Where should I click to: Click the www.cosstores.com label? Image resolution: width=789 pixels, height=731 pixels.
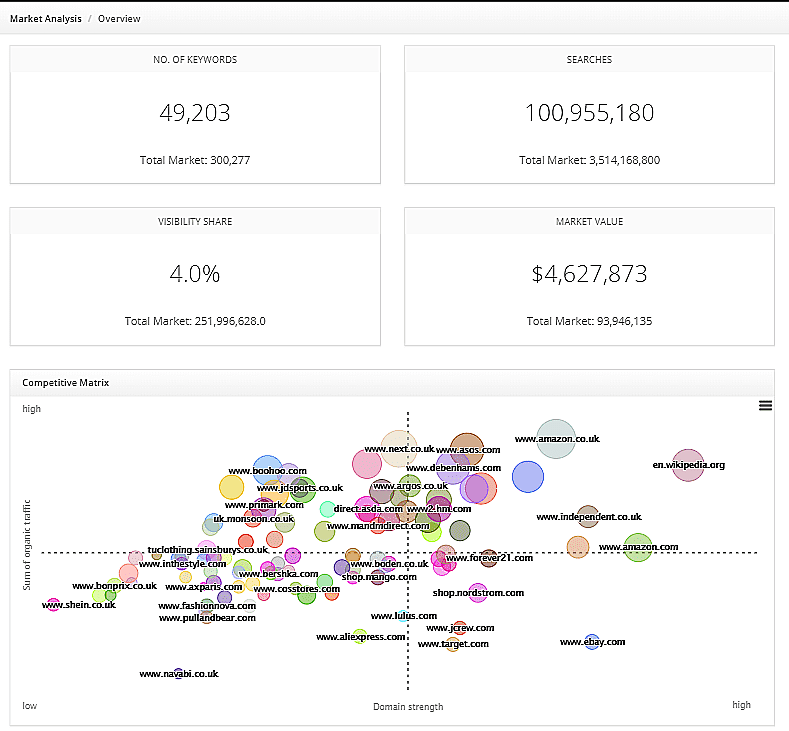[296, 589]
